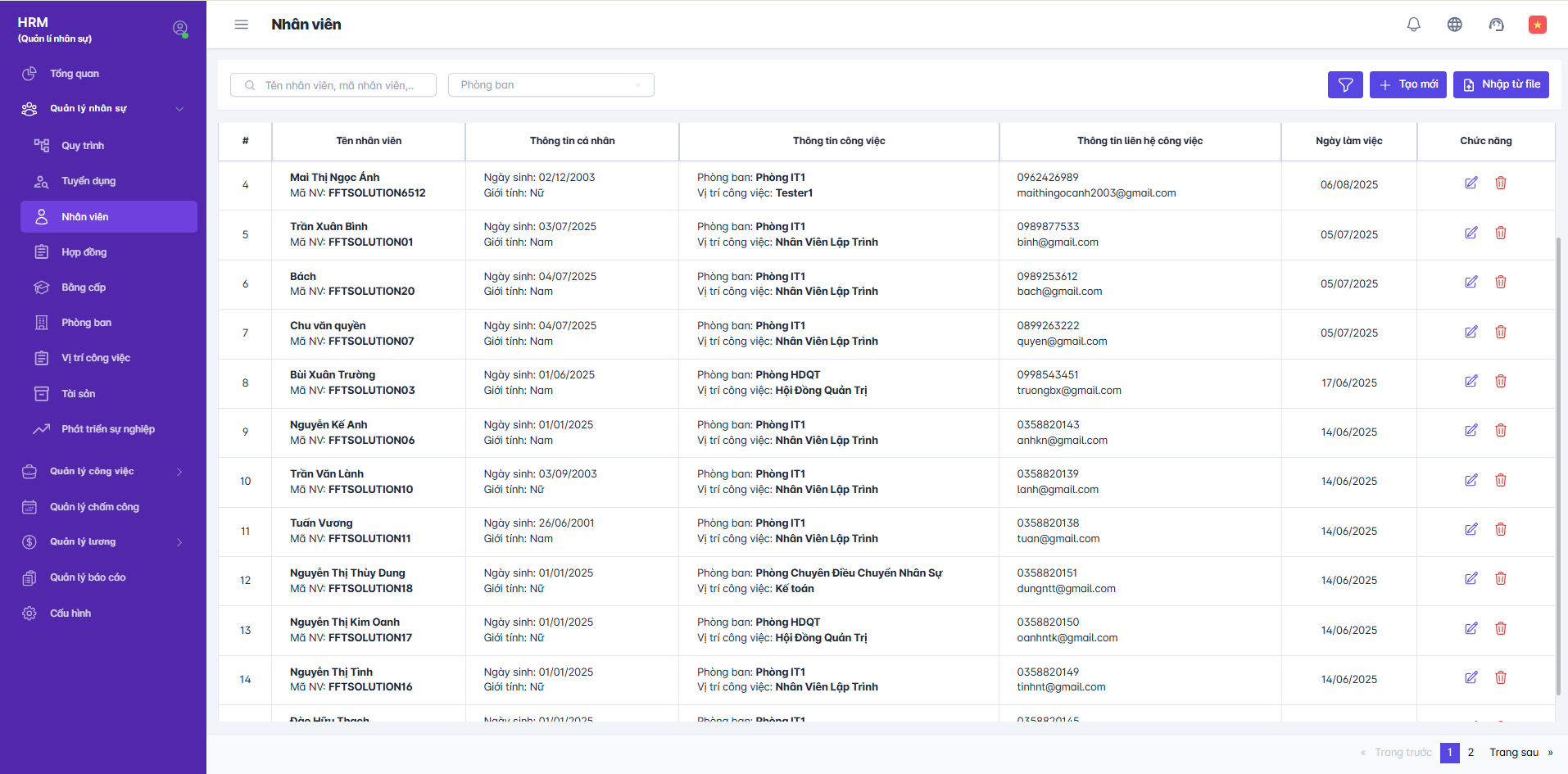Viewport: 1568px width, 774px height.
Task: Edit employee Mai Thị Ngọc Ánh
Action: tap(1471, 183)
